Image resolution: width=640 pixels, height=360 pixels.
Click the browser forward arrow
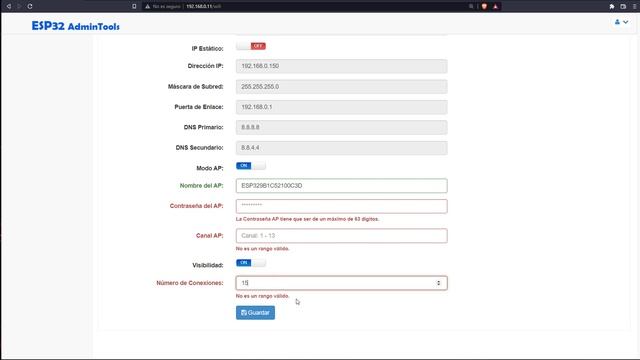coord(19,7)
